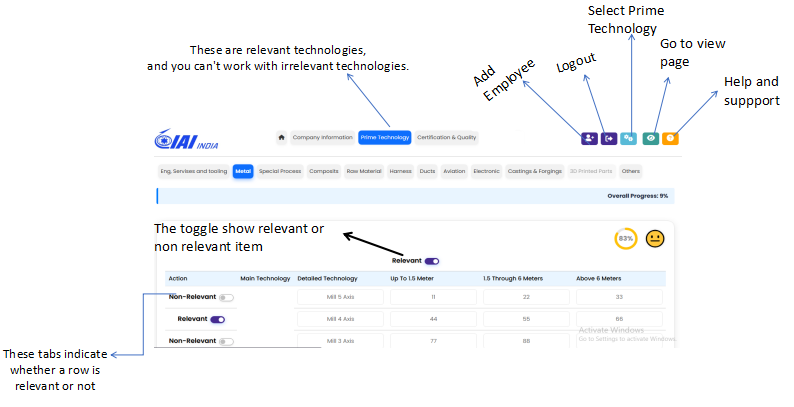
Task: Select the Prime Technology tab
Action: (x=385, y=137)
